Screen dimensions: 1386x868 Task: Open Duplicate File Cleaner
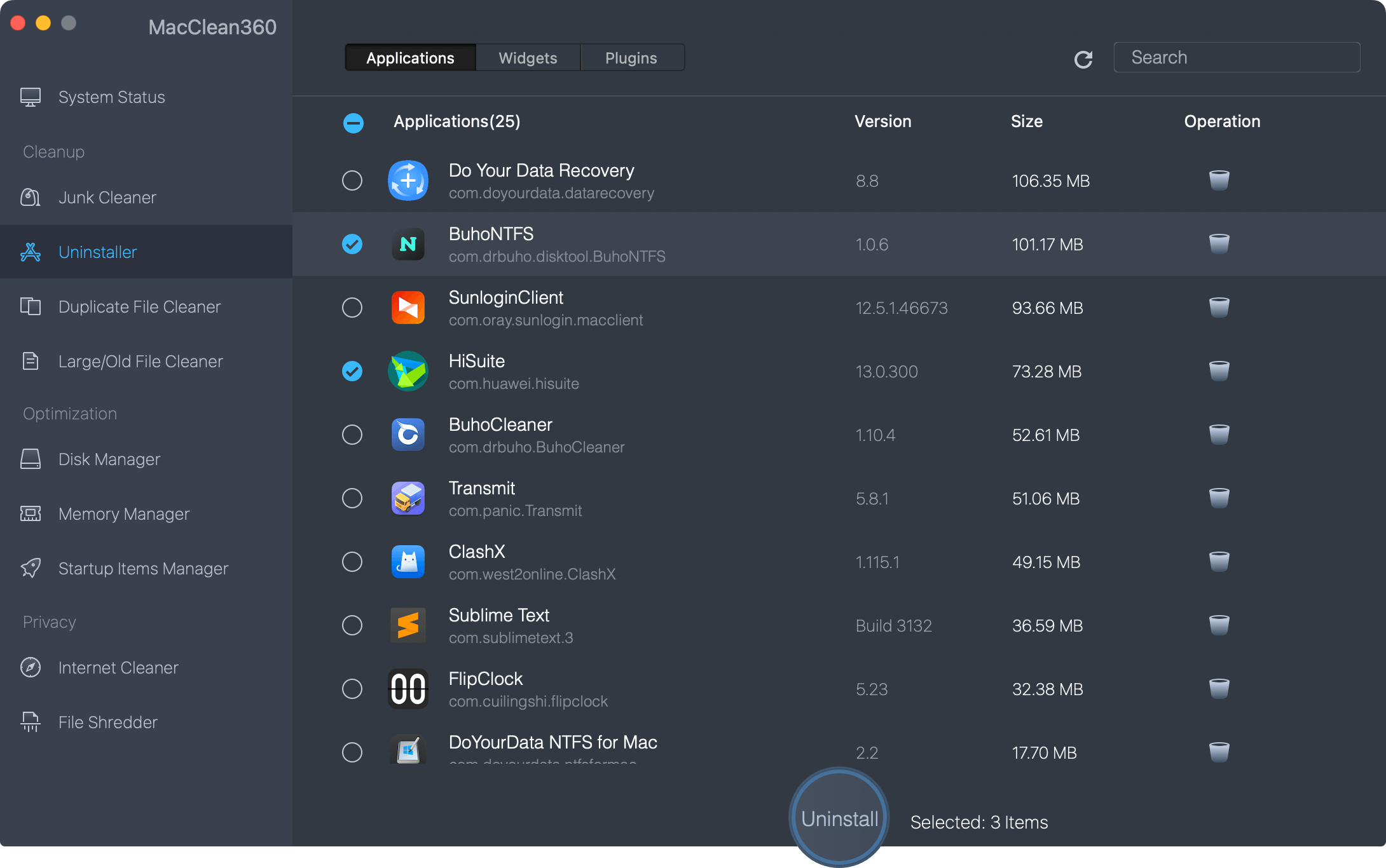pyautogui.click(x=139, y=306)
